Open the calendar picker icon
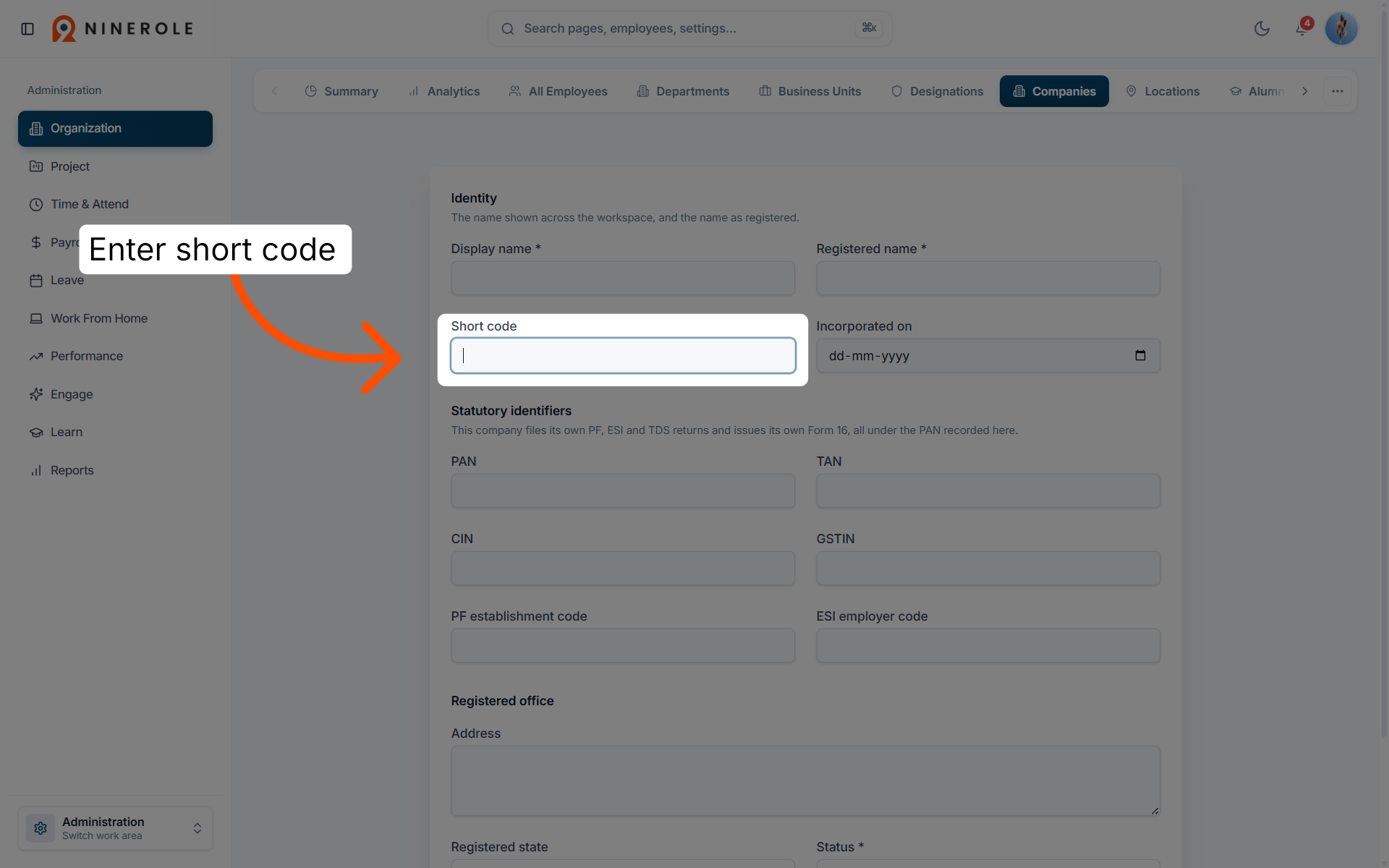Screen dimensions: 1389x868 tap(1140, 355)
